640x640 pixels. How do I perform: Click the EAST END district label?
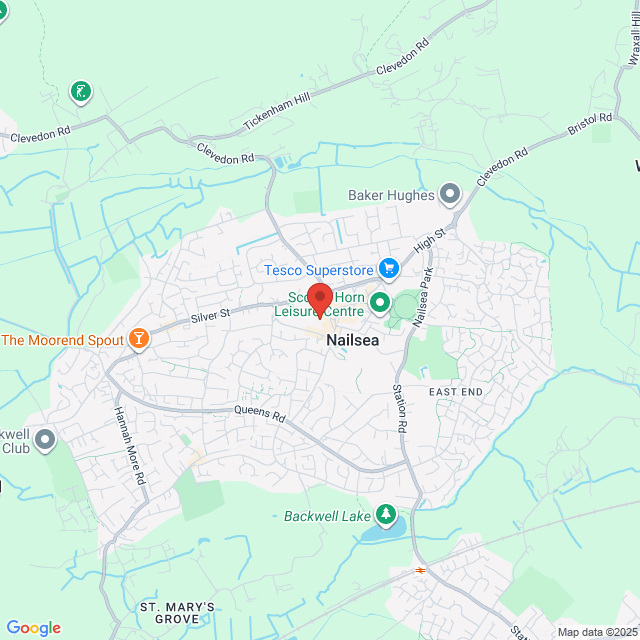[x=456, y=392]
